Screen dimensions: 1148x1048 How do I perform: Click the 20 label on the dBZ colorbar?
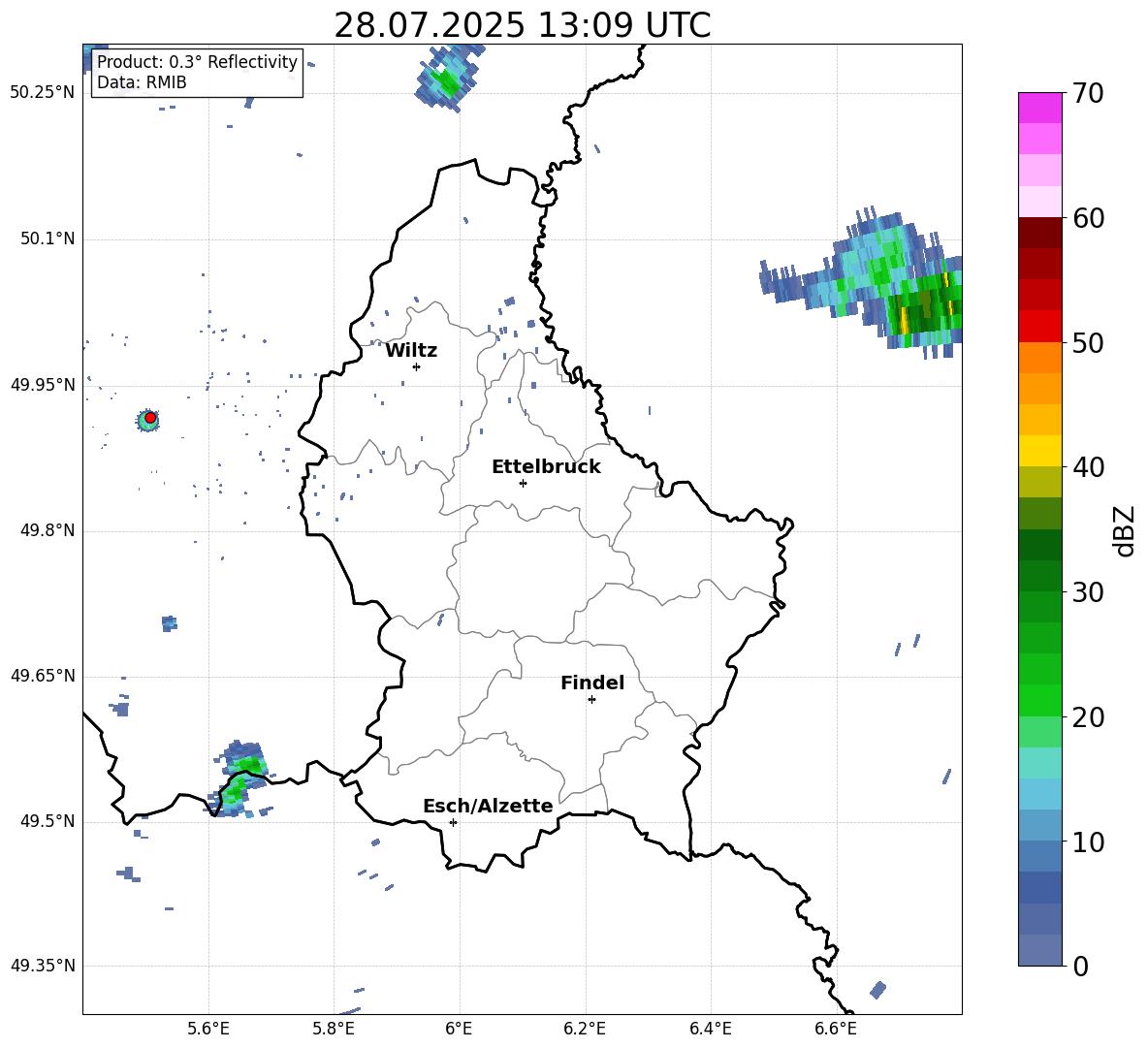[1089, 717]
